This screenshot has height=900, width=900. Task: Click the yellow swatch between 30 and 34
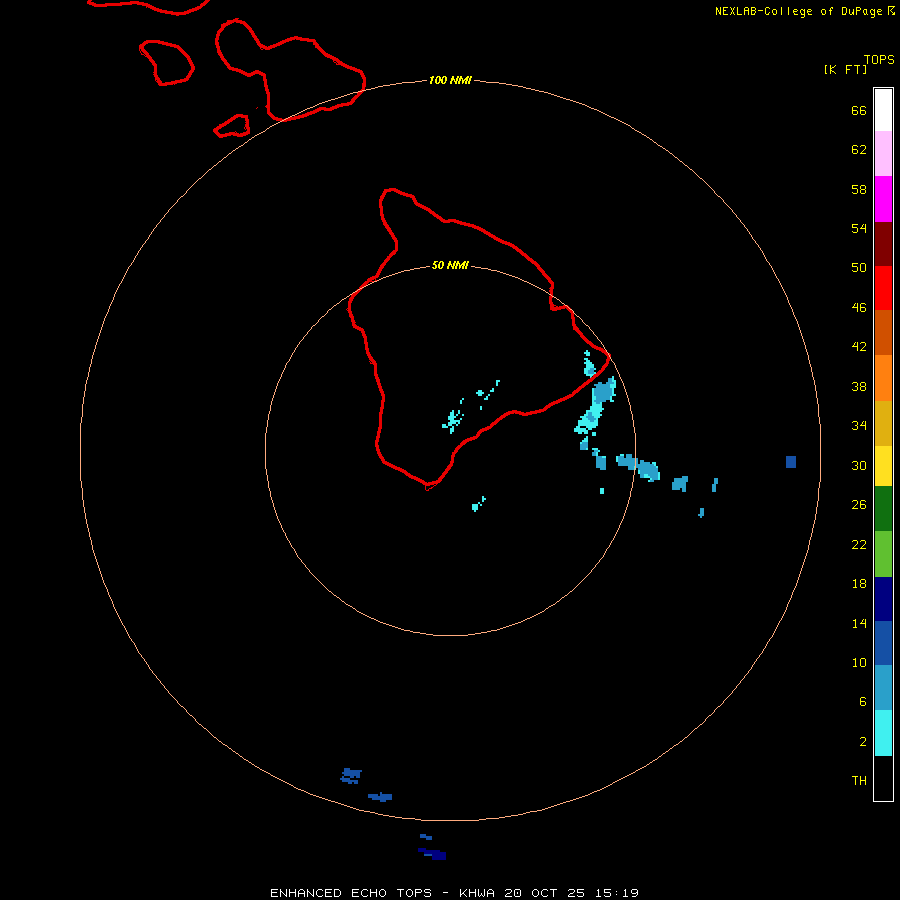883,466
